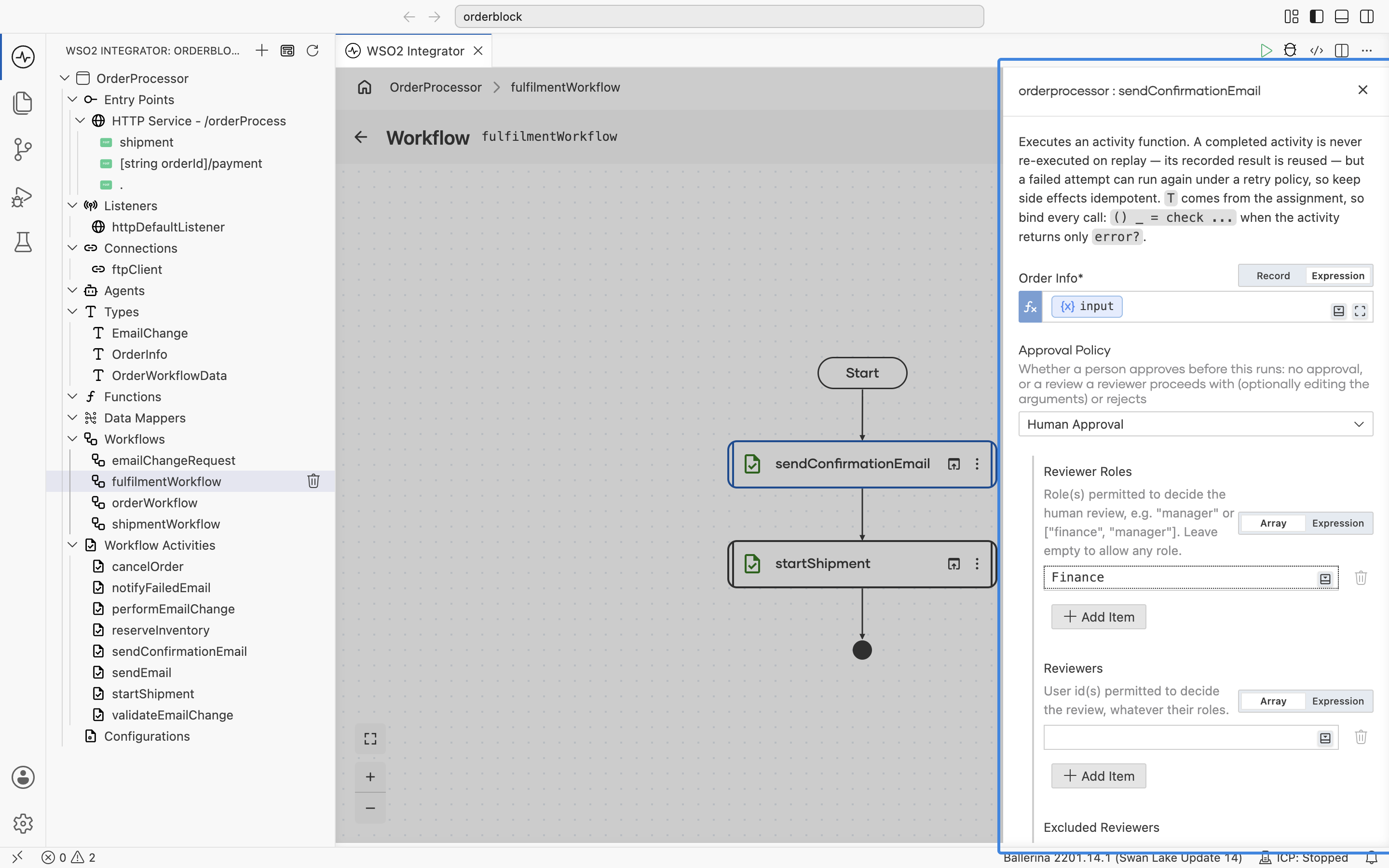Zoom in with the canvas plus button
The height and width of the screenshot is (868, 1389).
point(370,777)
